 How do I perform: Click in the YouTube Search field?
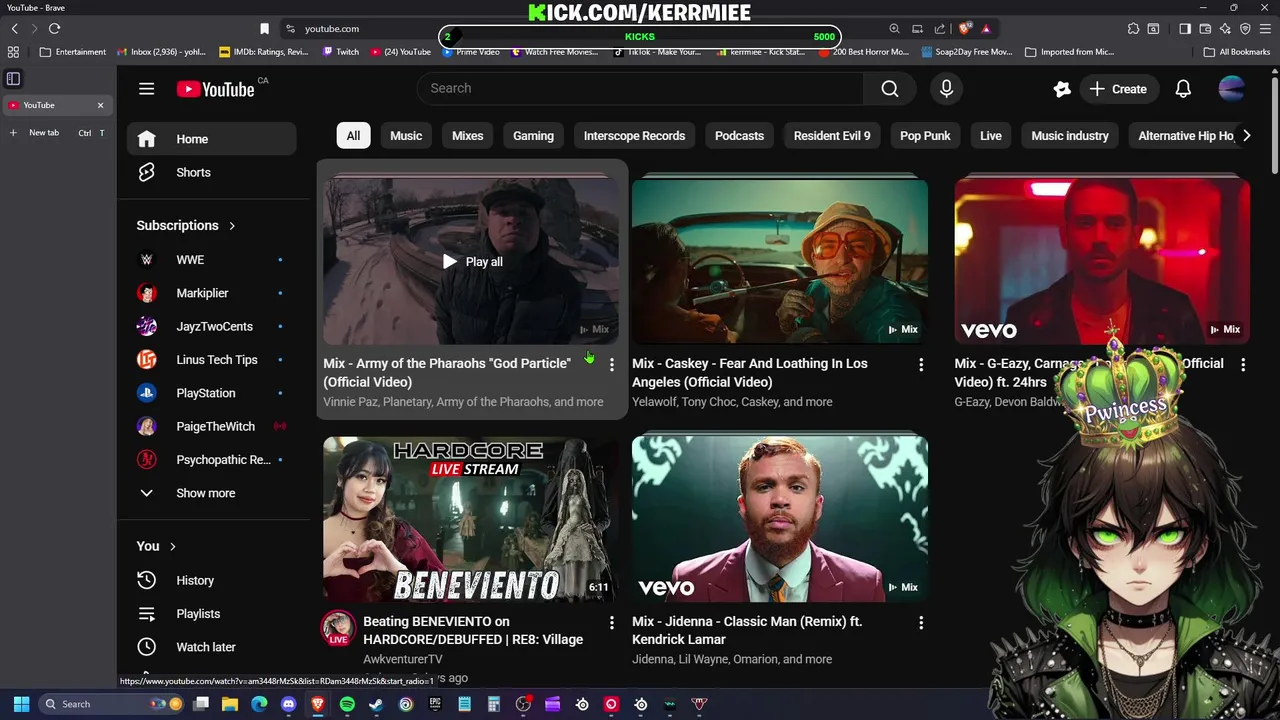tap(640, 88)
